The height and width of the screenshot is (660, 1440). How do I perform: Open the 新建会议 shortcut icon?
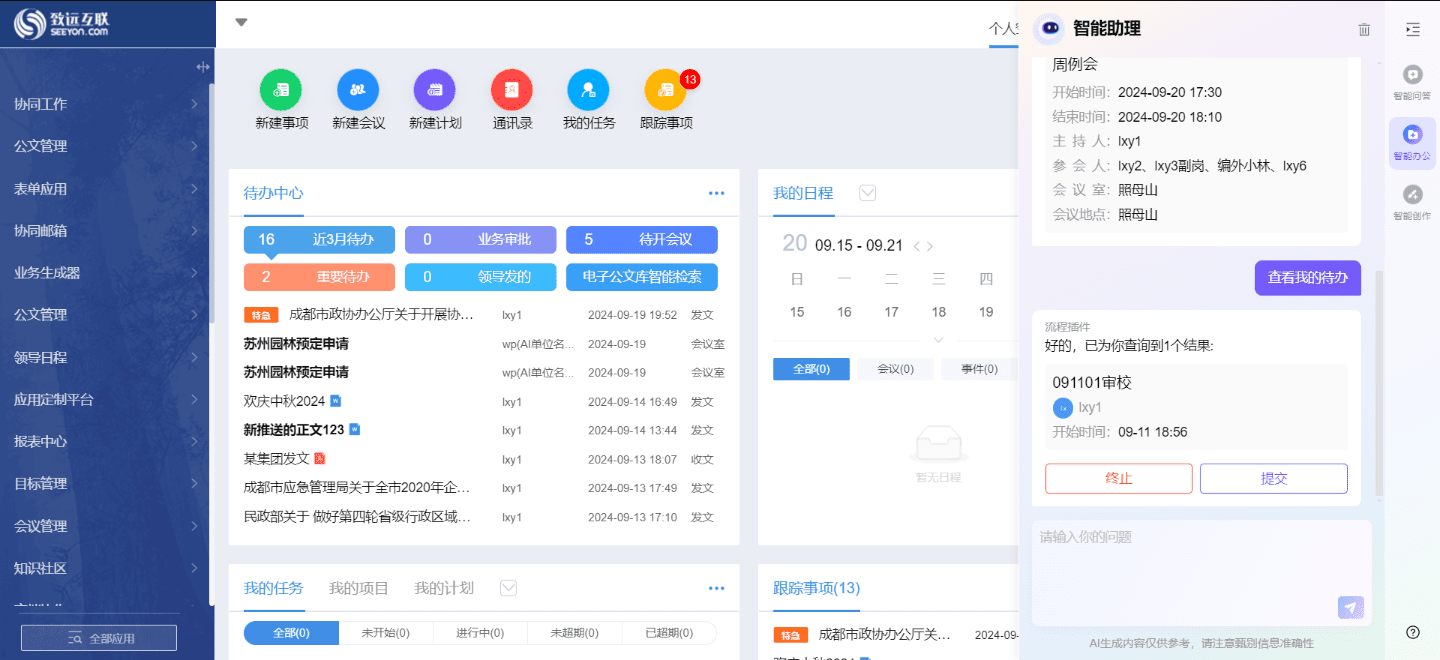click(x=358, y=90)
